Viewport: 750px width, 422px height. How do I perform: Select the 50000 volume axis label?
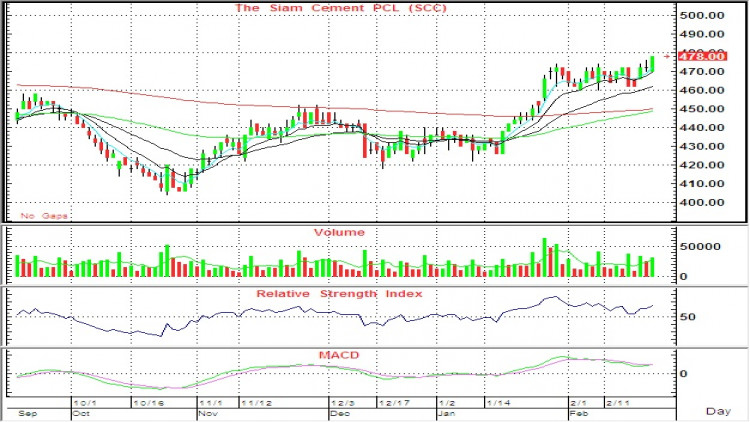700,246
